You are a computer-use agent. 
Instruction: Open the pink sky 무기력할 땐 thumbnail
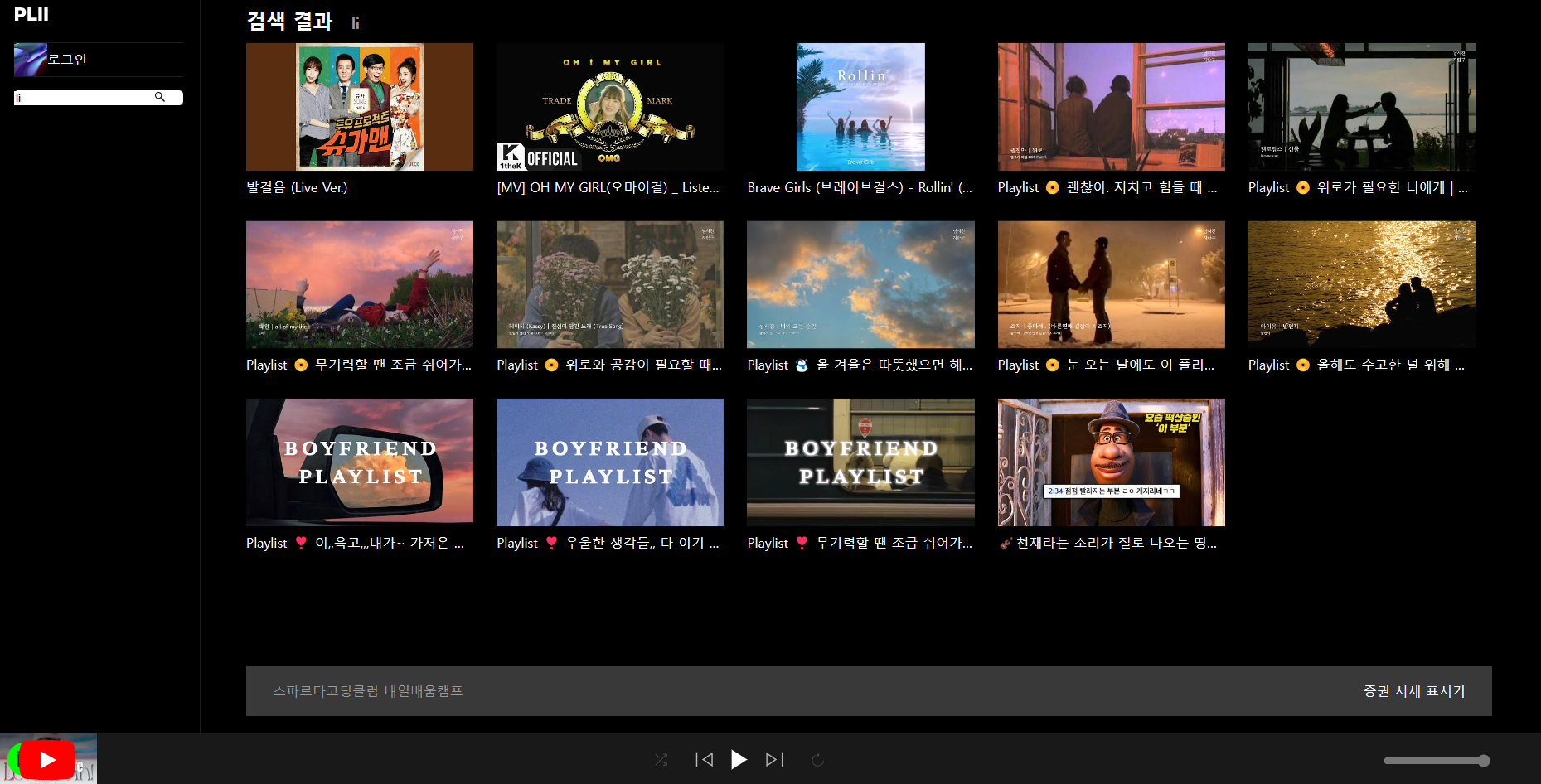360,284
